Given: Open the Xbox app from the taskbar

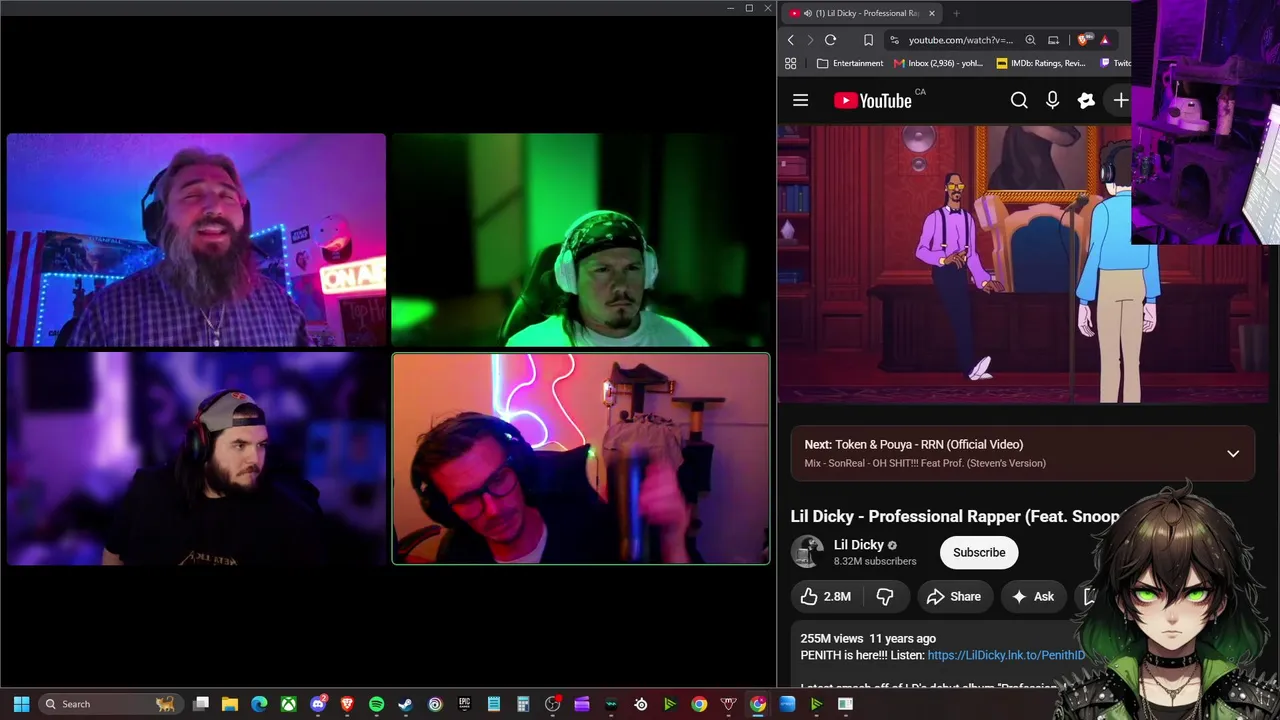Looking at the screenshot, I should (x=288, y=704).
